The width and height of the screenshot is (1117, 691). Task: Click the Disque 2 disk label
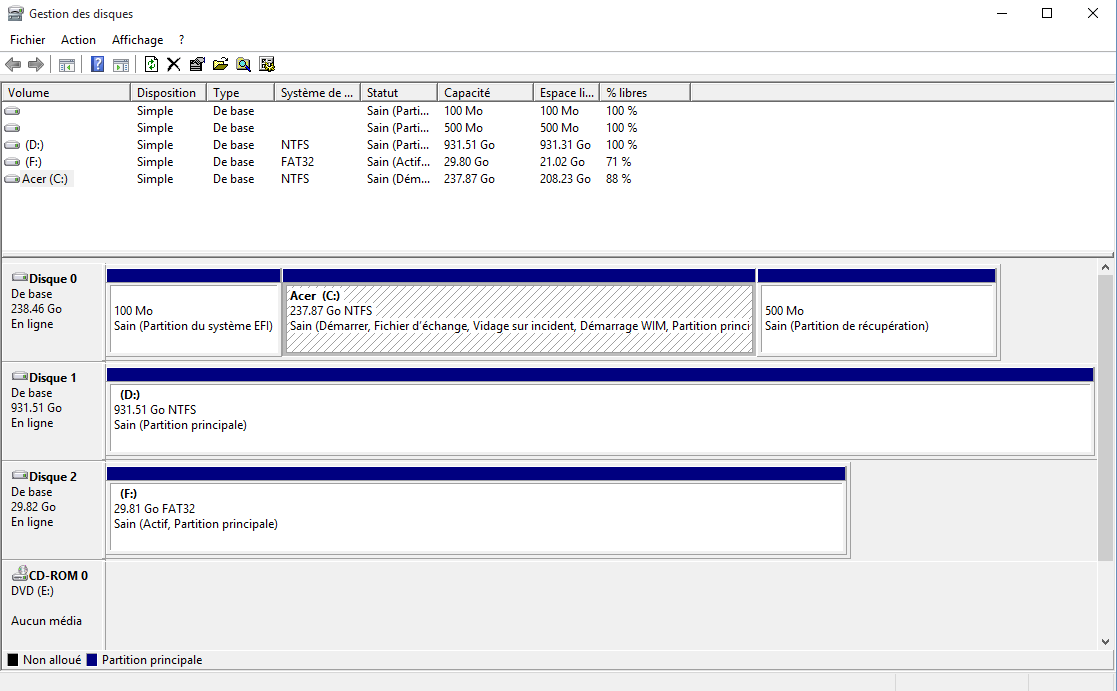pos(52,477)
